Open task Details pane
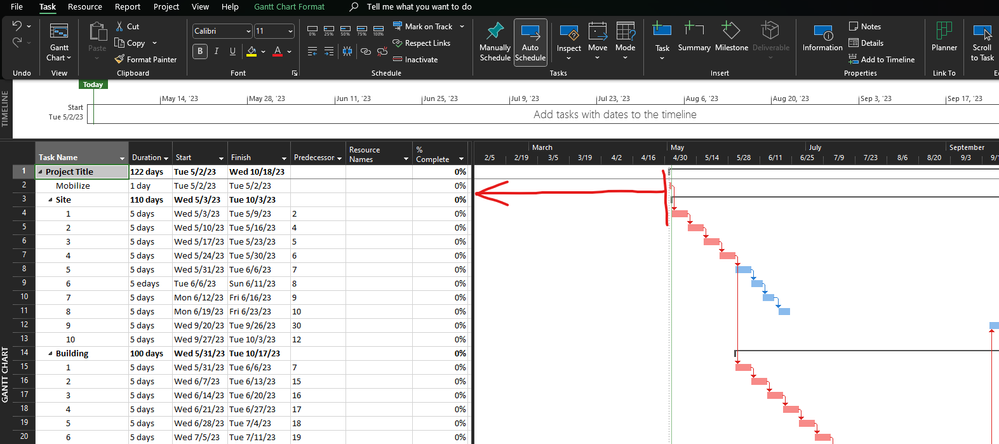999x444 pixels. click(x=866, y=43)
